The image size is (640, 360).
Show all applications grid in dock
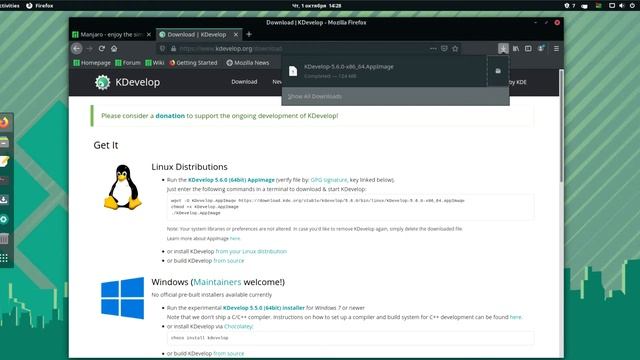pos(4,258)
